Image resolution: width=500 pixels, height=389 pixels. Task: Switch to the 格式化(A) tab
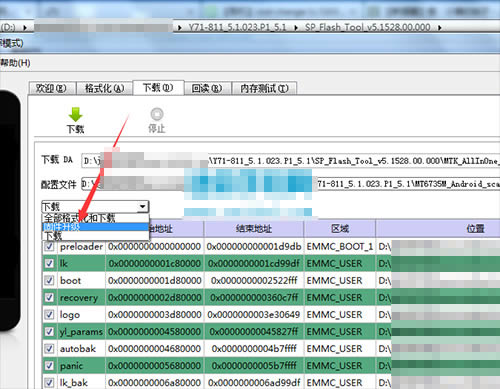point(105,88)
